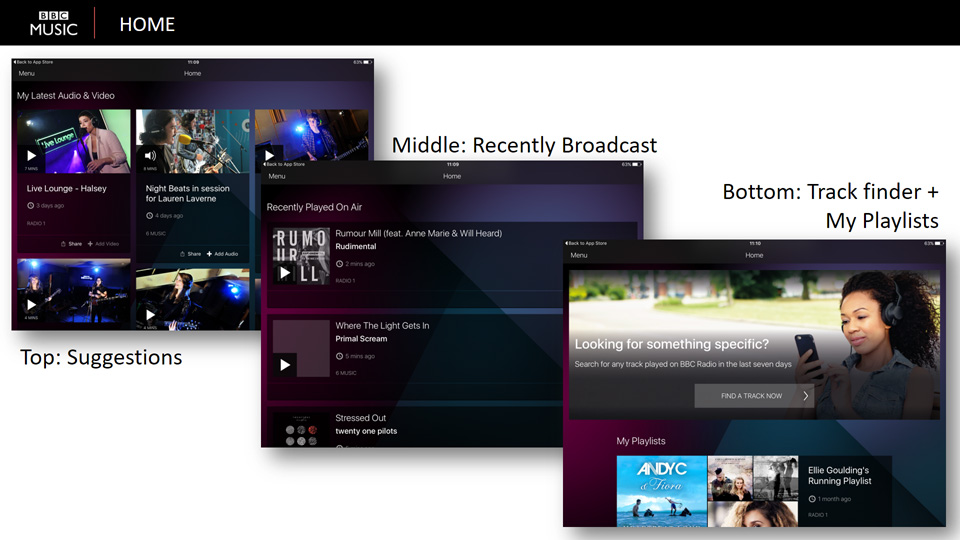
Task: Select the Rumour Mill song title
Action: [418, 233]
